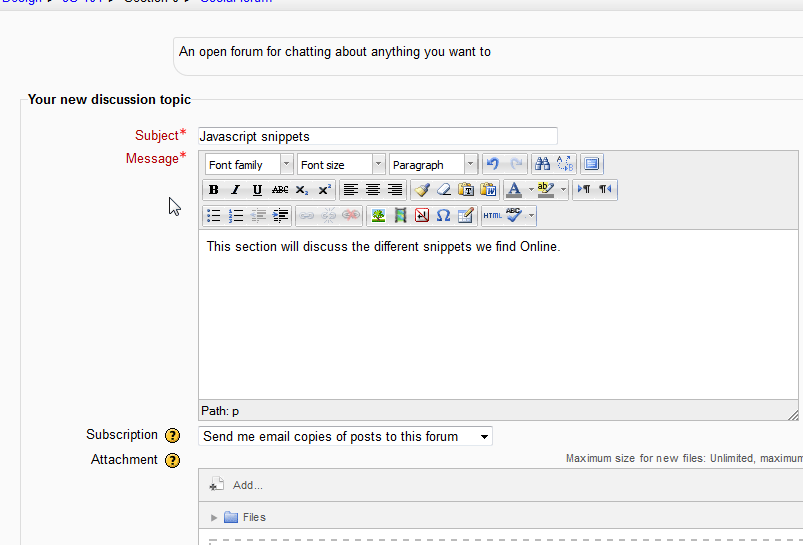Open the text color picker arrow

pos(531,190)
